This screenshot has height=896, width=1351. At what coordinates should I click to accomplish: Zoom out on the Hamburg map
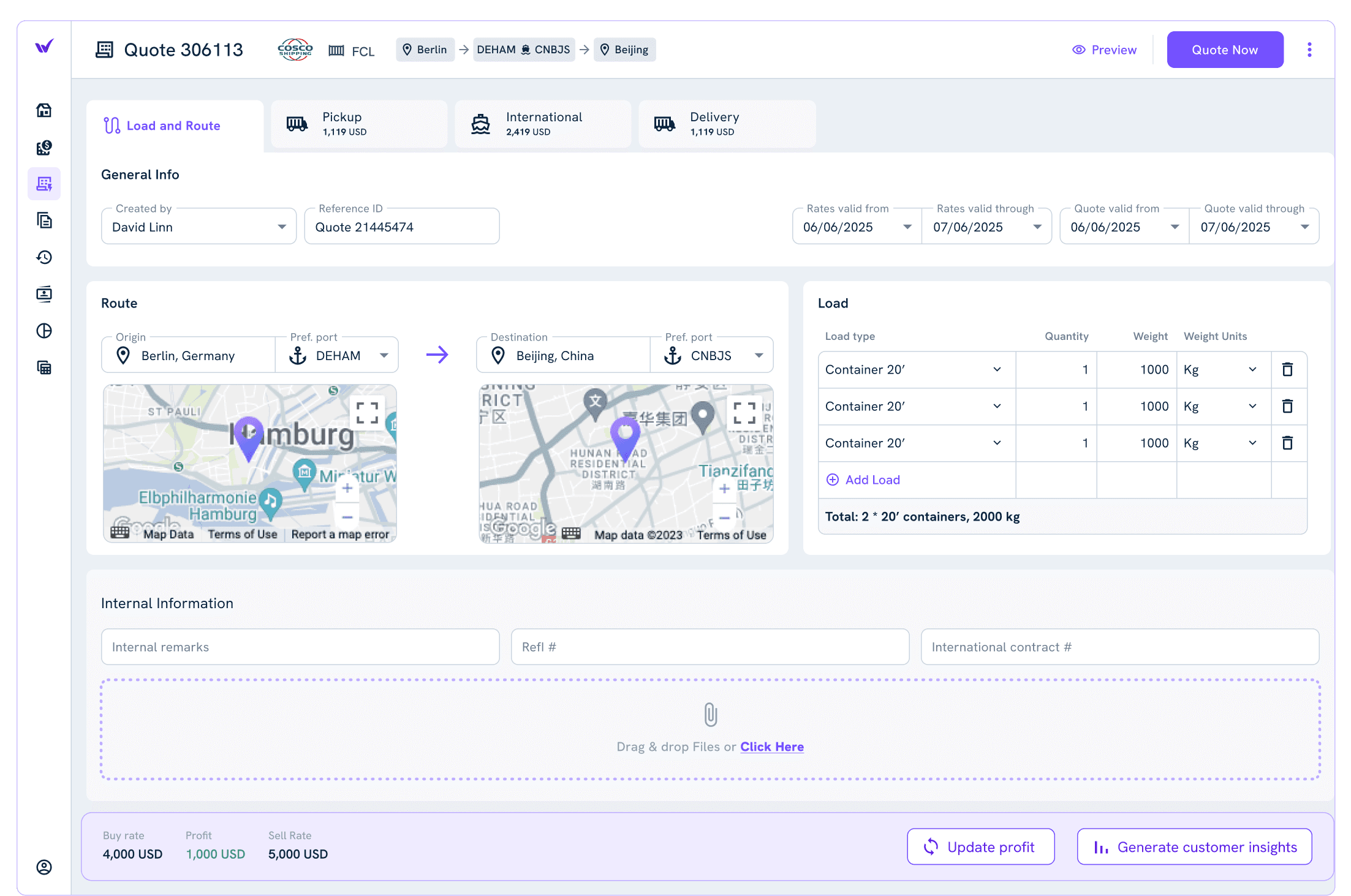(x=347, y=518)
